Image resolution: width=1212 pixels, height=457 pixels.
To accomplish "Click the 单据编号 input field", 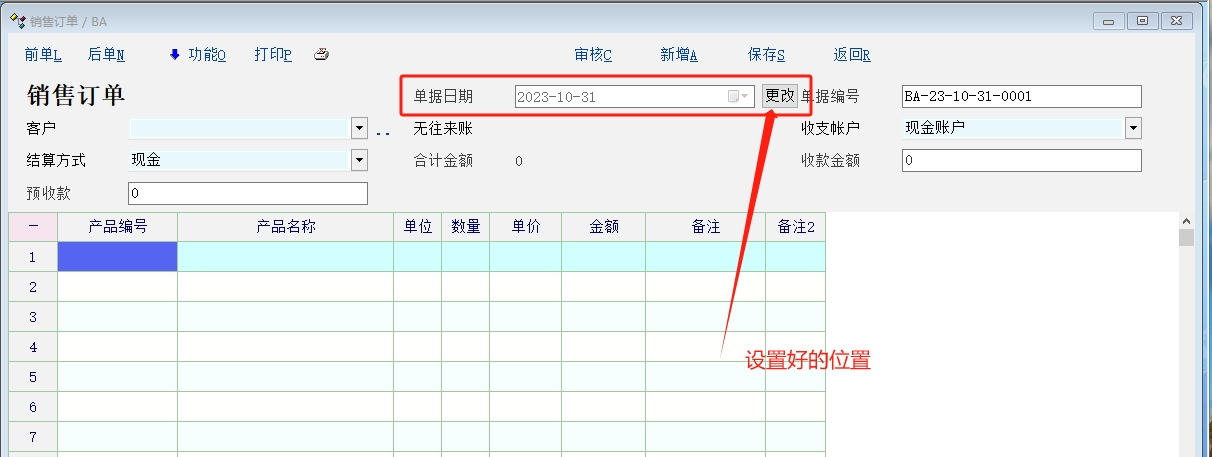I will pyautogui.click(x=1021, y=96).
